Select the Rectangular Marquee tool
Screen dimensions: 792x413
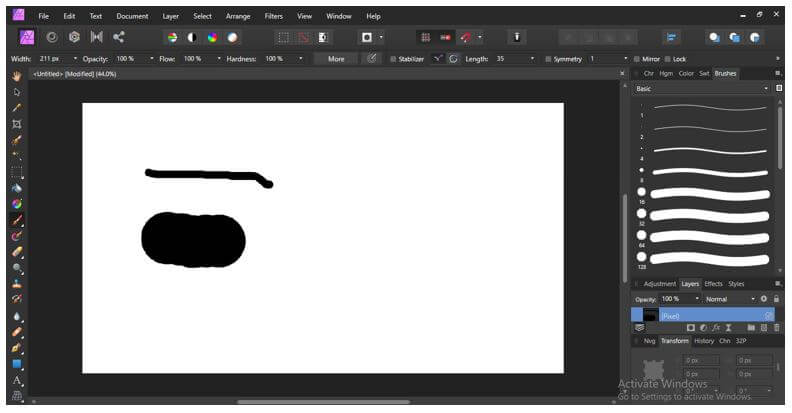coord(17,172)
